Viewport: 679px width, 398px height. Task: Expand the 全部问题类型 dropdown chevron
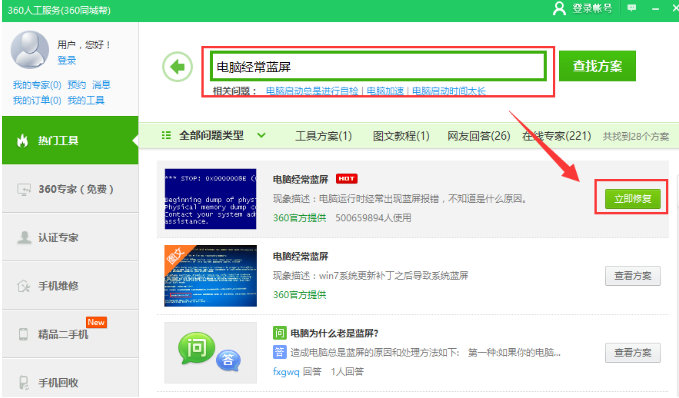tap(261, 136)
